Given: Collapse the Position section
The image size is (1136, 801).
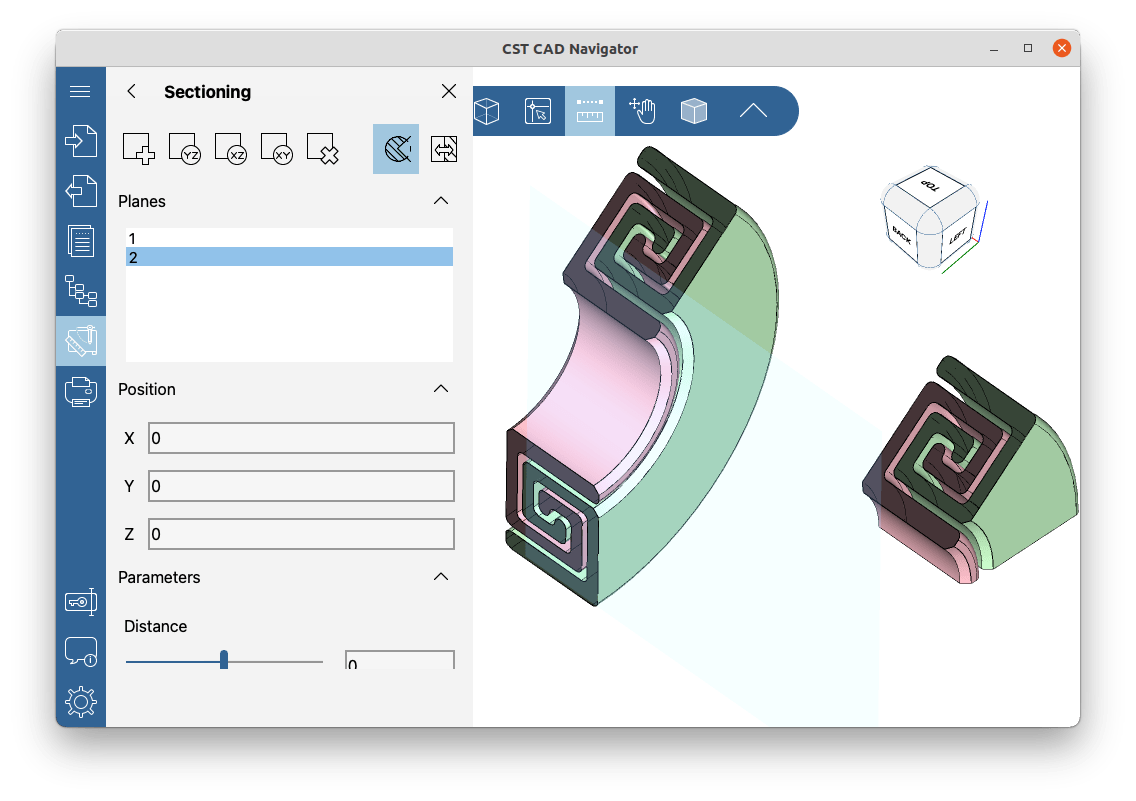Looking at the screenshot, I should click(x=441, y=389).
